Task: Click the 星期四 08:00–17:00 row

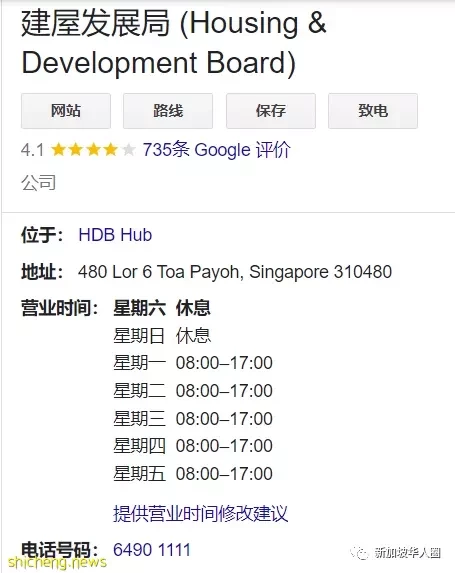Action: [193, 446]
